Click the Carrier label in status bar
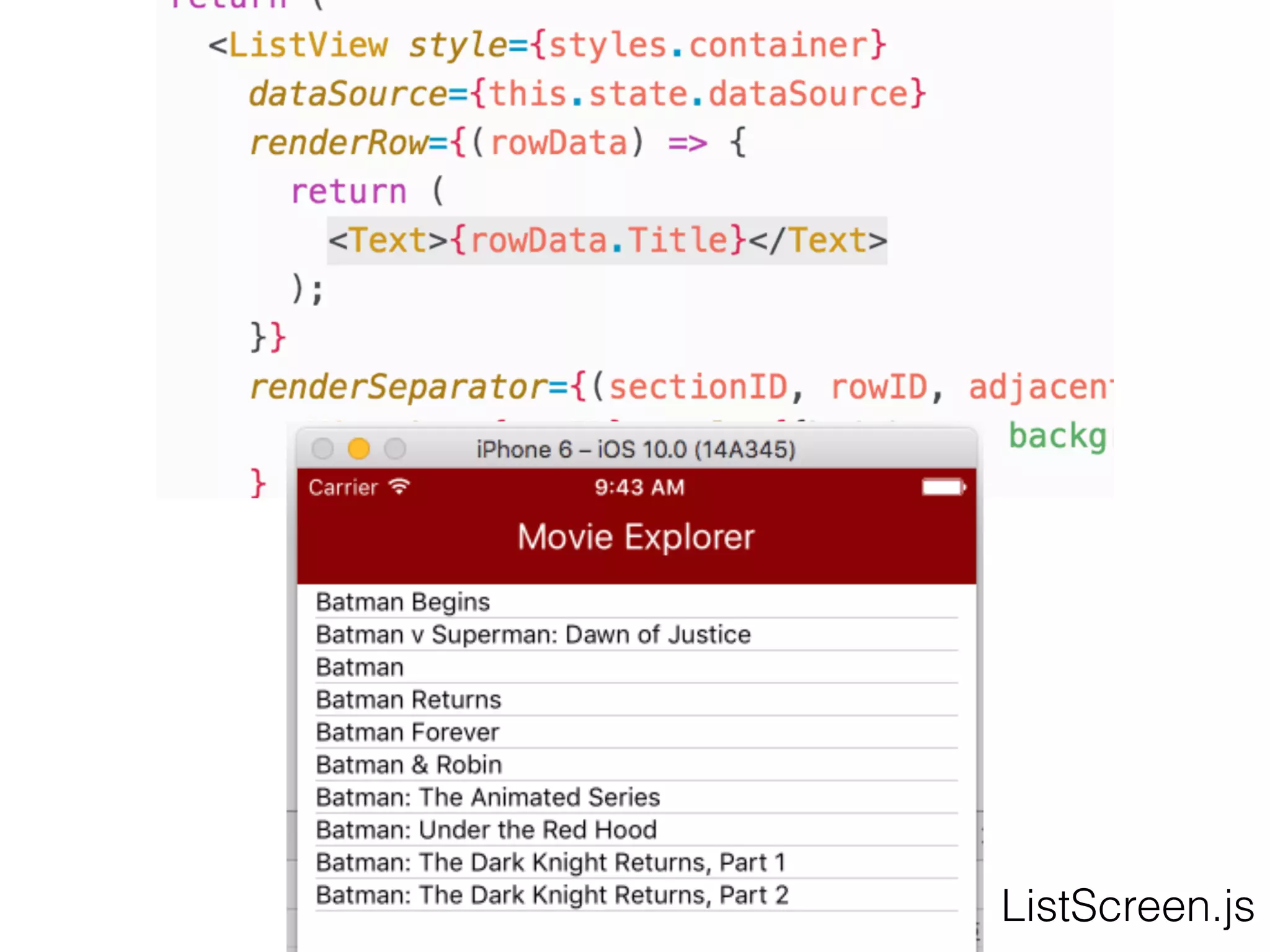 [x=343, y=488]
